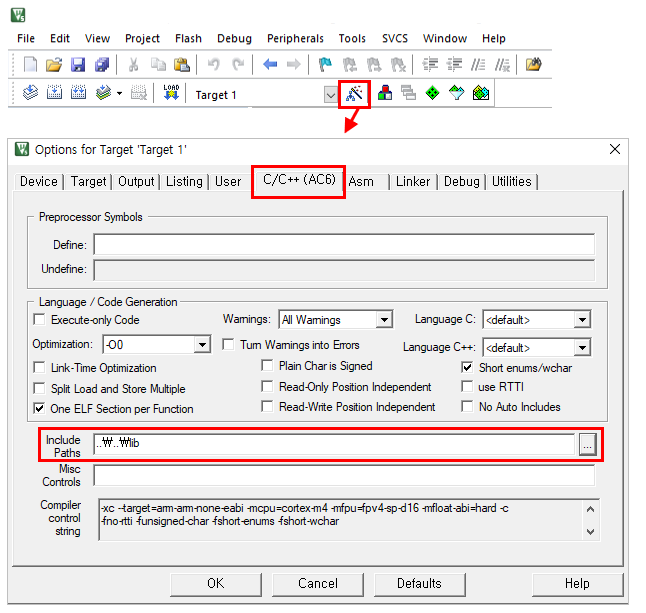Uncheck One ELF Section per Function
Image resolution: width=646 pixels, height=613 pixels.
(x=40, y=408)
